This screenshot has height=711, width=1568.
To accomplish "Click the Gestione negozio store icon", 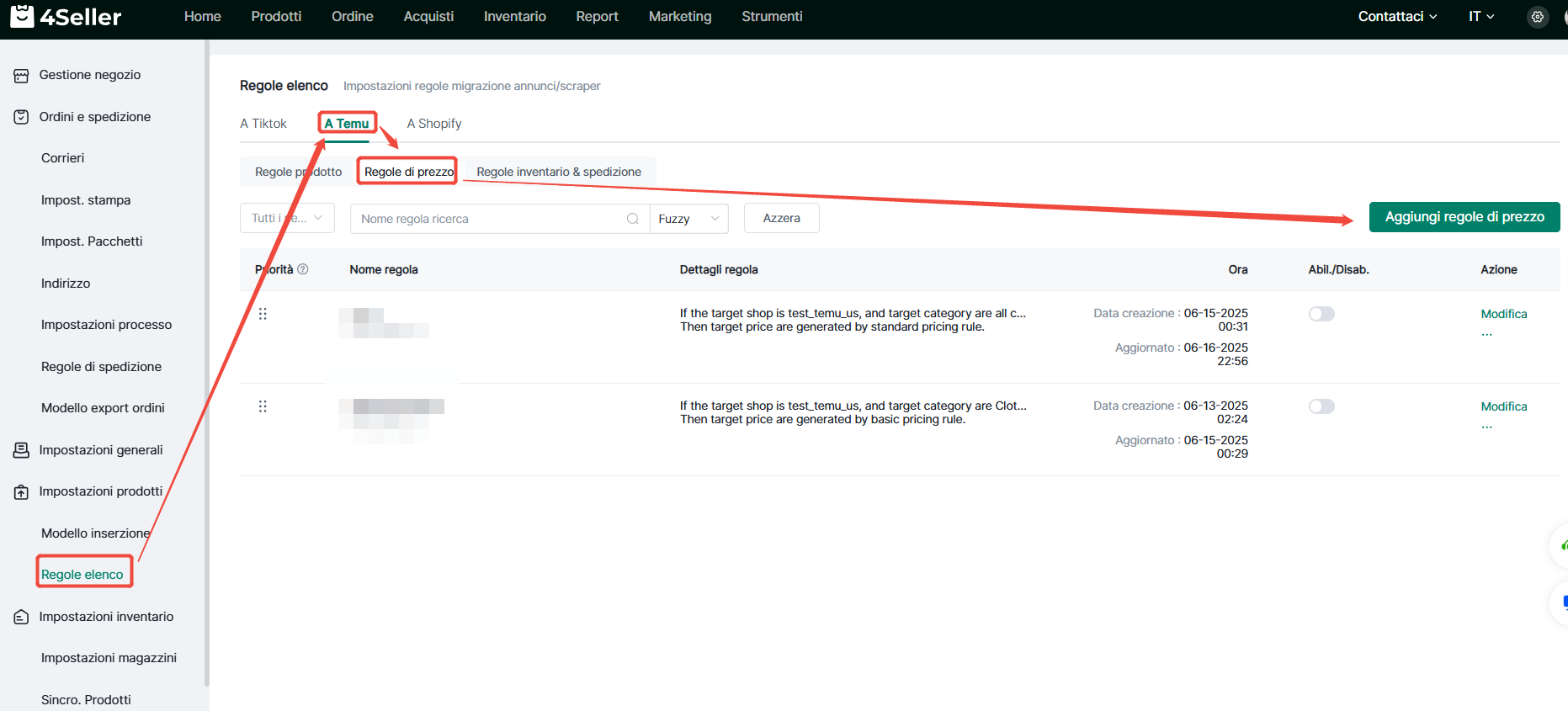I will click(x=21, y=76).
